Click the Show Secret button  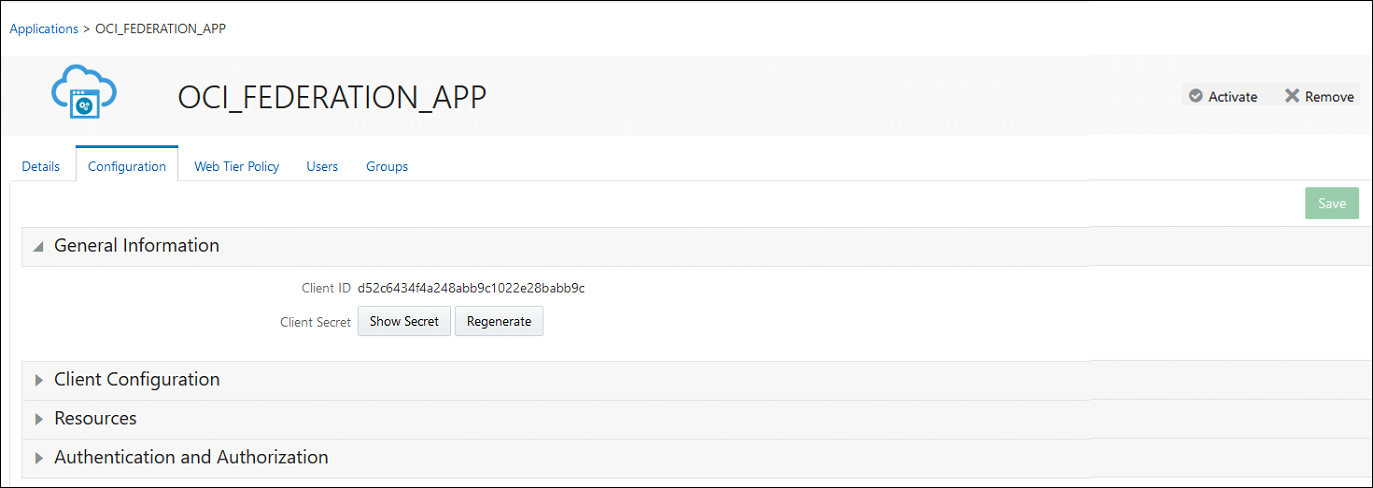point(404,321)
